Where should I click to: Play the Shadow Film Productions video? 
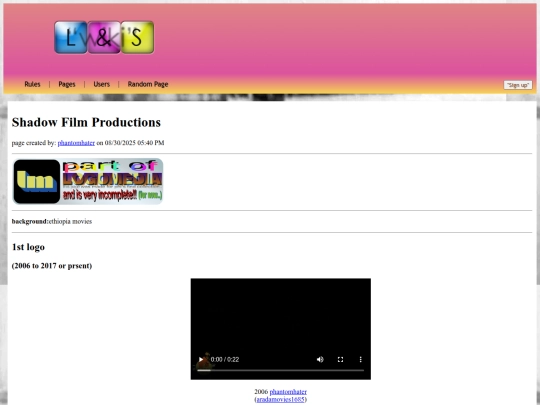click(201, 359)
